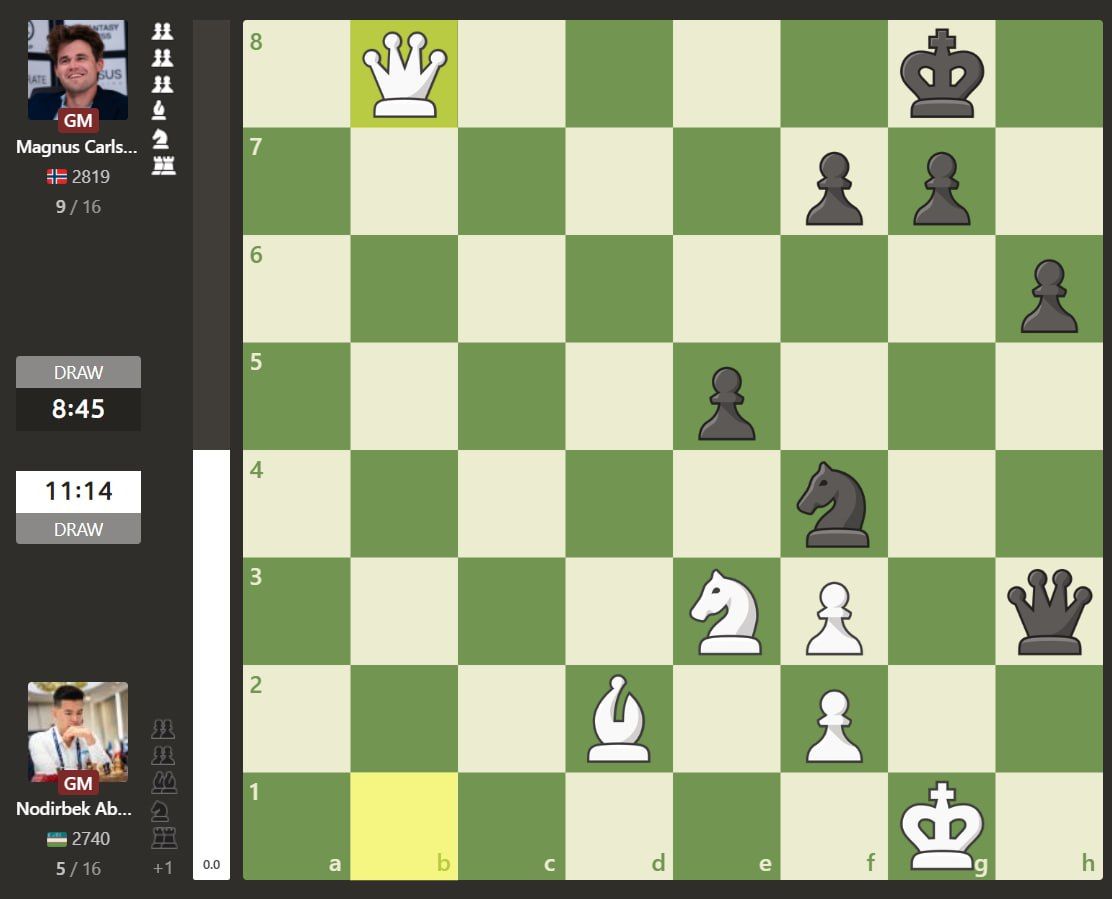Click Nodirbek's captured black rook icon

coord(164,837)
